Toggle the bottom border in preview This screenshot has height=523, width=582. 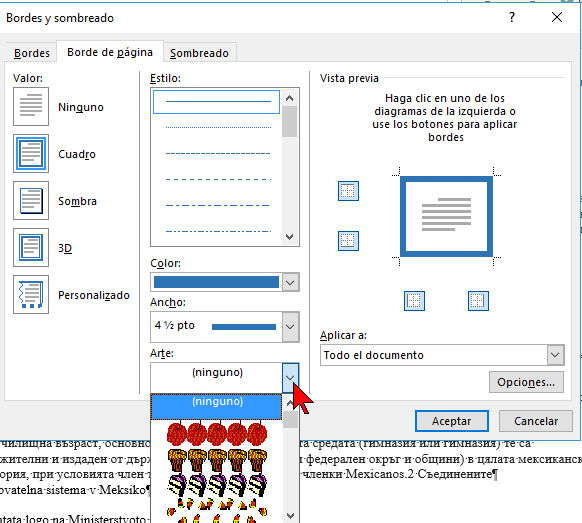(348, 241)
